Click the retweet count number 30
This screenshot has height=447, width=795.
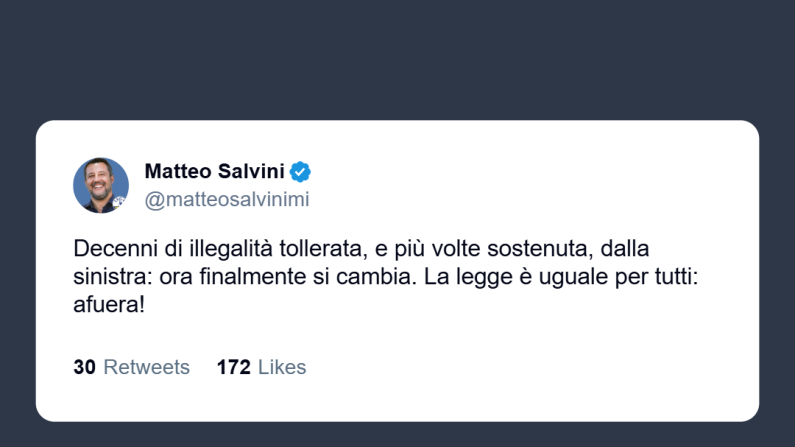(84, 367)
